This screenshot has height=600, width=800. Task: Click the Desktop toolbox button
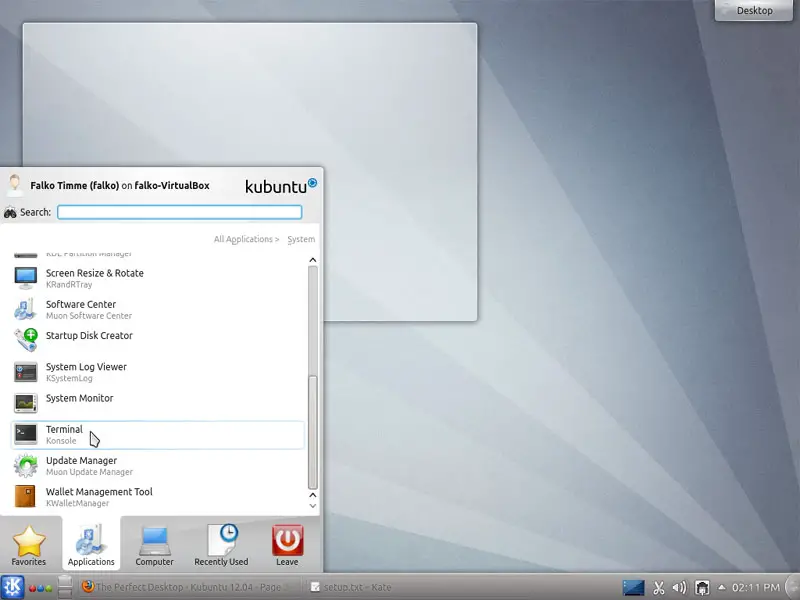tap(754, 10)
